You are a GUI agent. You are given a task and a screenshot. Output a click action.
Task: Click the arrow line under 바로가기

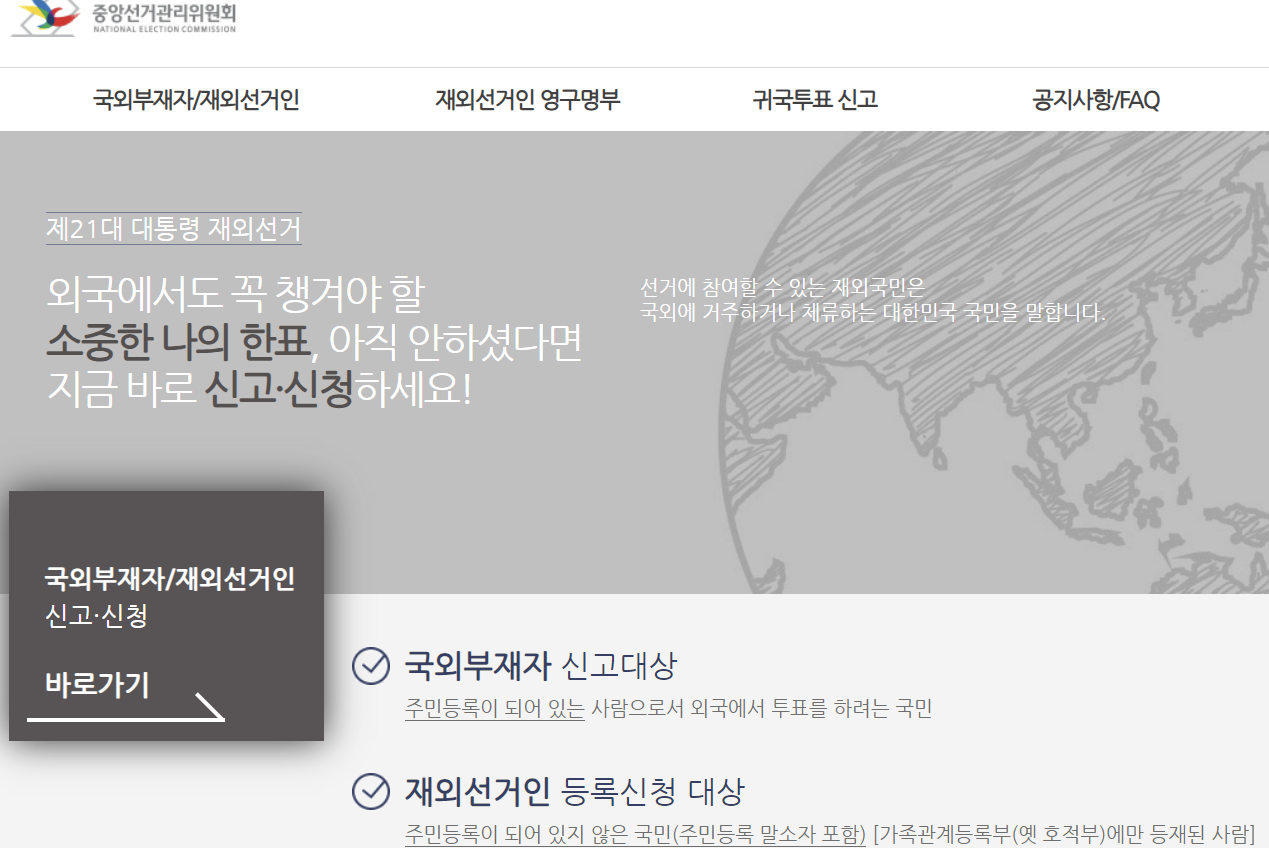point(125,708)
